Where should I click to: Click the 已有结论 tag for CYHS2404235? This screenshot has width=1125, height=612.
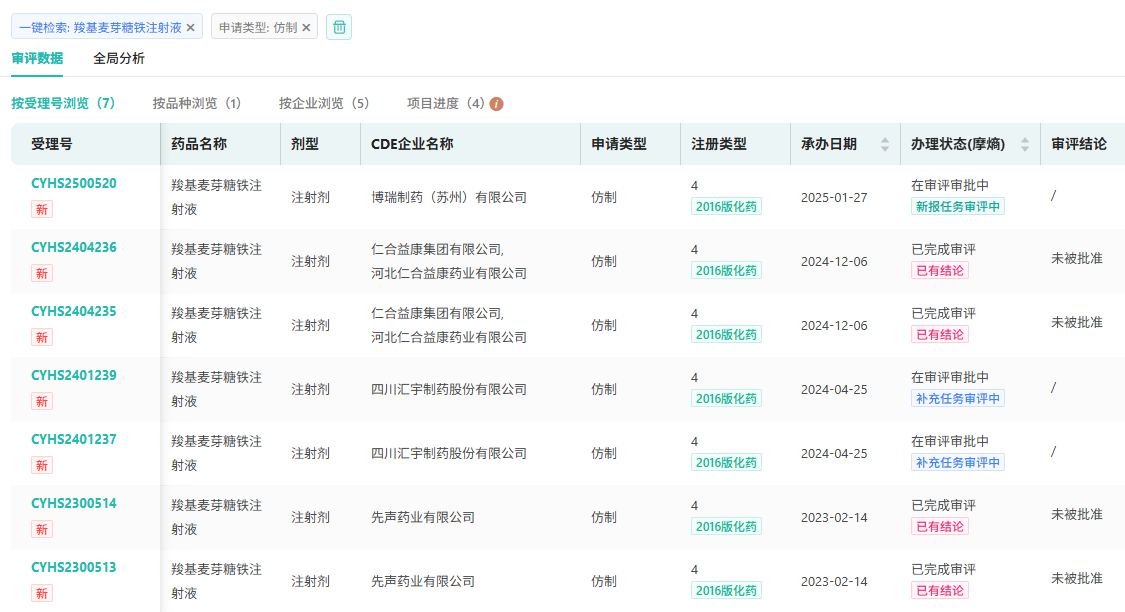point(940,335)
